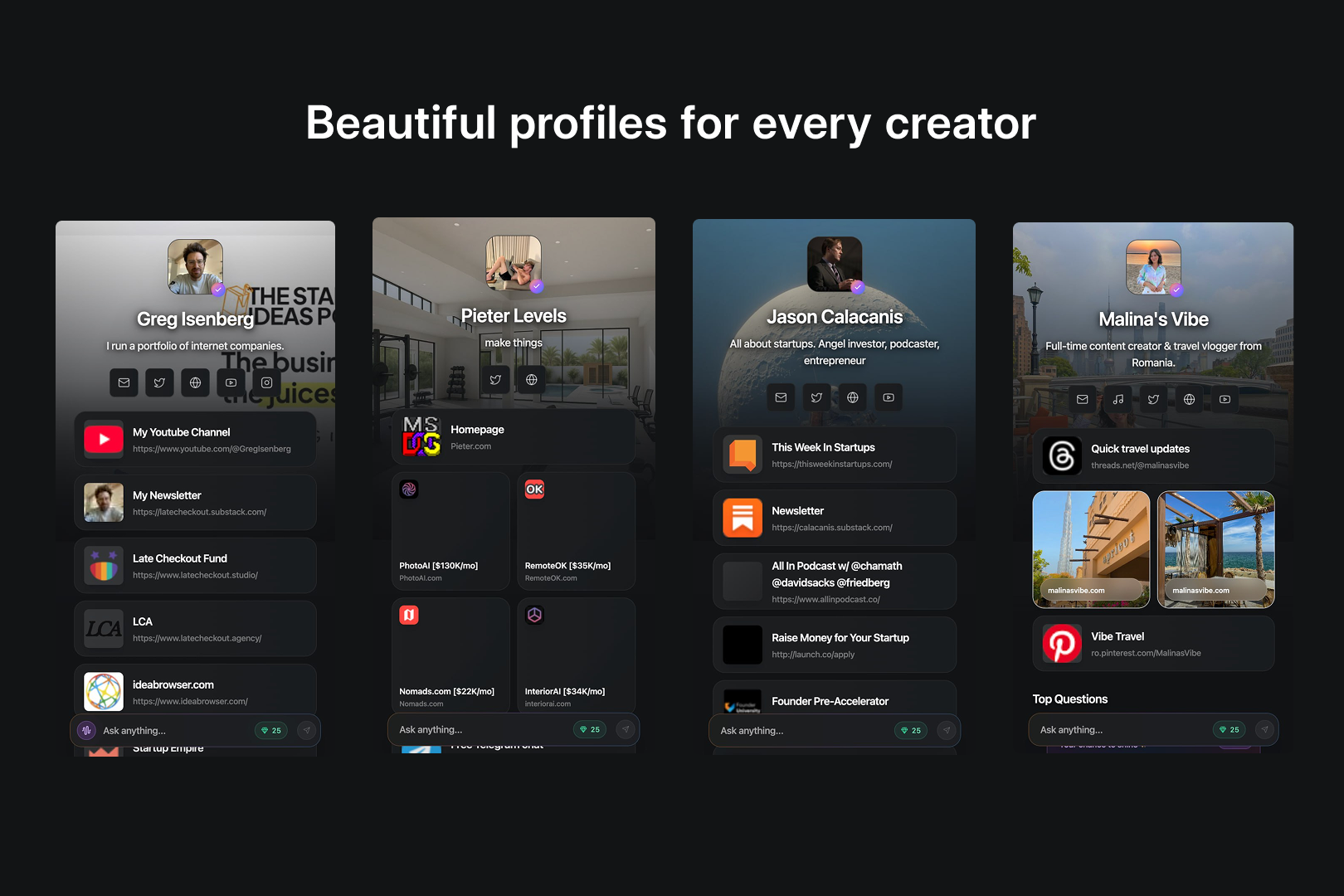Image resolution: width=1344 pixels, height=896 pixels.
Task: Click the Jason Calacanis name heading
Action: (x=835, y=317)
